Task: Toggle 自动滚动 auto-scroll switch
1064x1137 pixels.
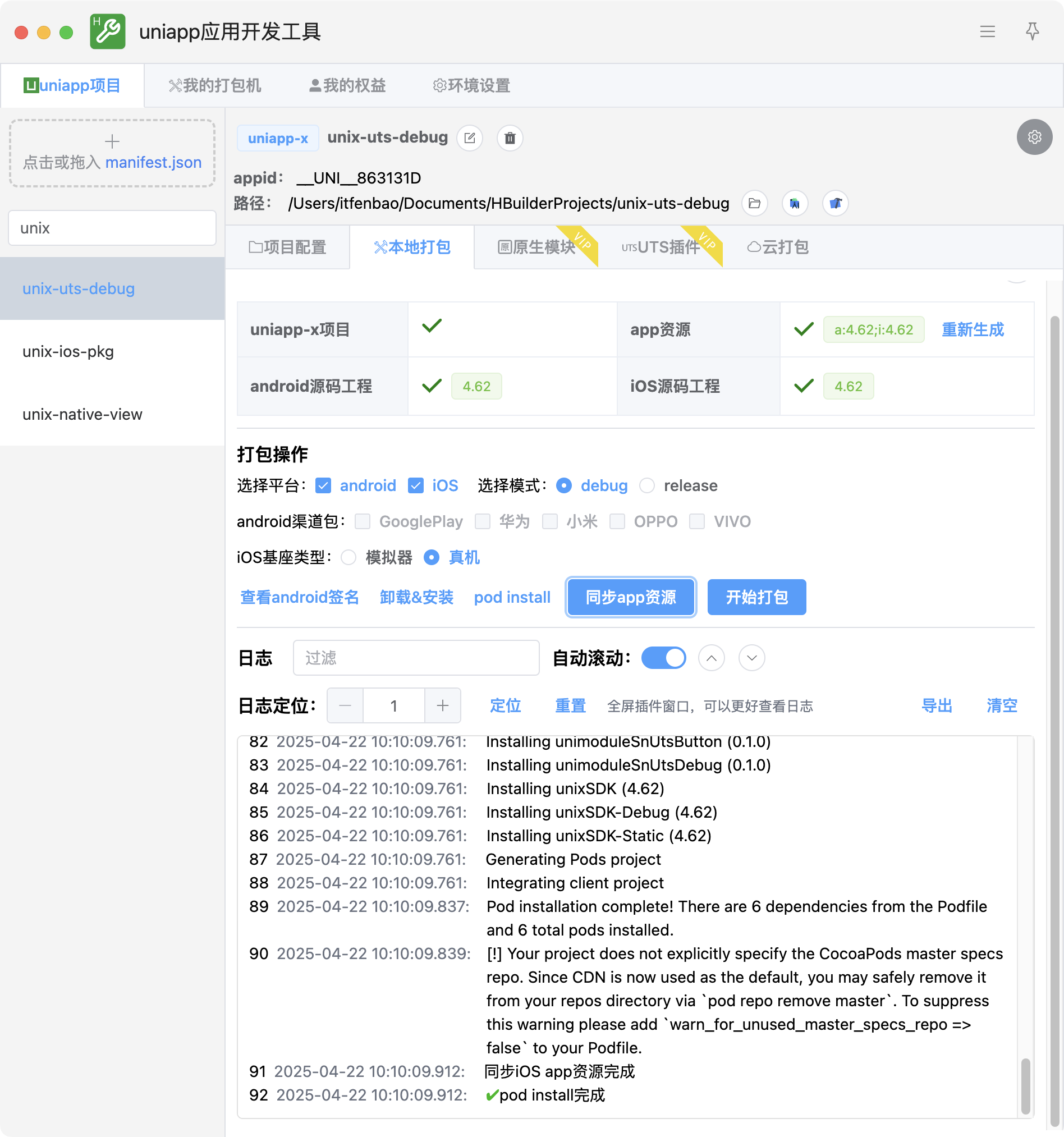Action: click(x=663, y=658)
